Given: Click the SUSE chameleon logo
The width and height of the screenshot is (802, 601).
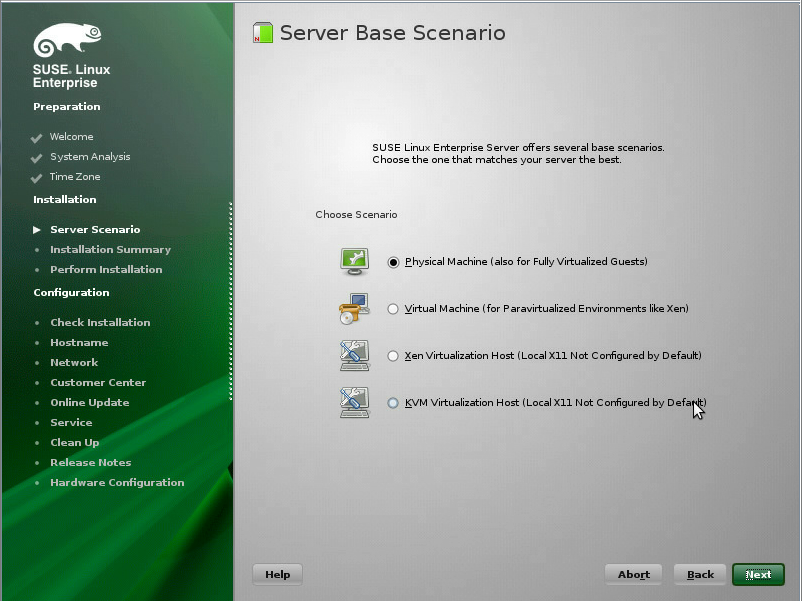Looking at the screenshot, I should (67, 40).
